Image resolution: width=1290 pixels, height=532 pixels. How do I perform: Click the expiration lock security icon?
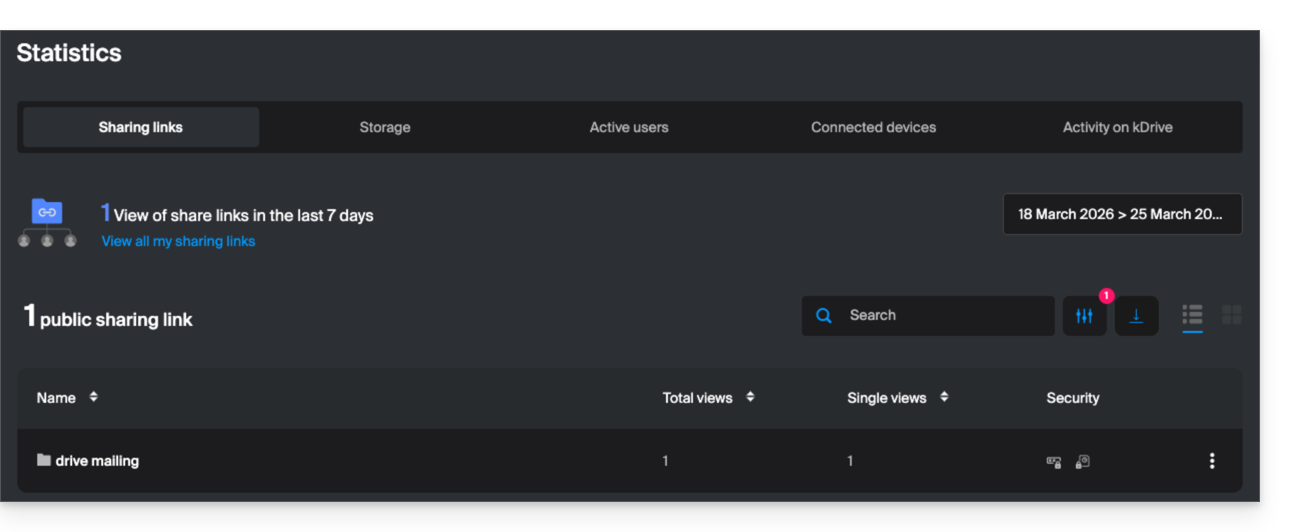1082,461
